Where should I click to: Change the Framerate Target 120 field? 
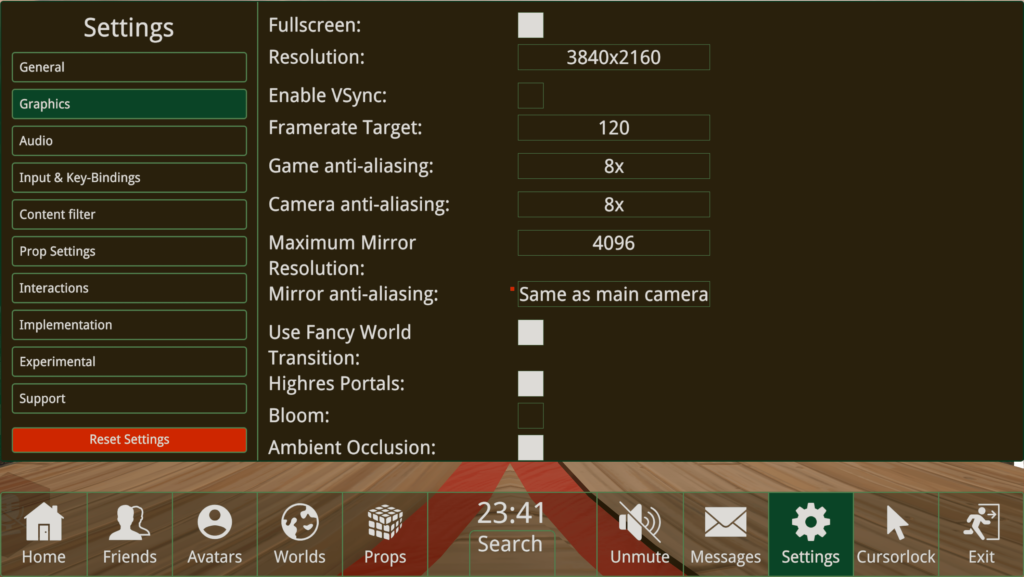click(614, 128)
